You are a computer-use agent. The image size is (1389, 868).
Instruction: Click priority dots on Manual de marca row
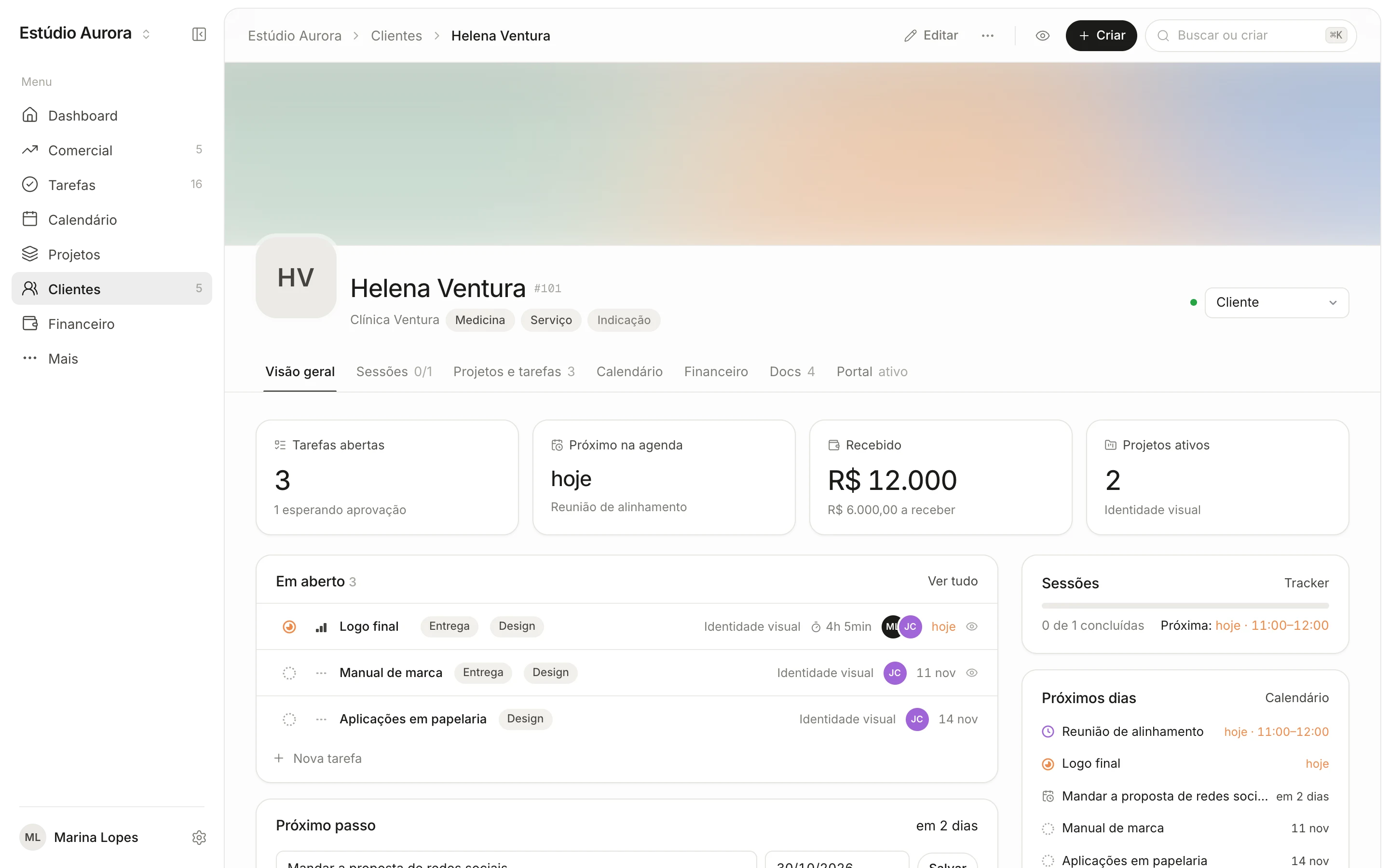coord(321,673)
